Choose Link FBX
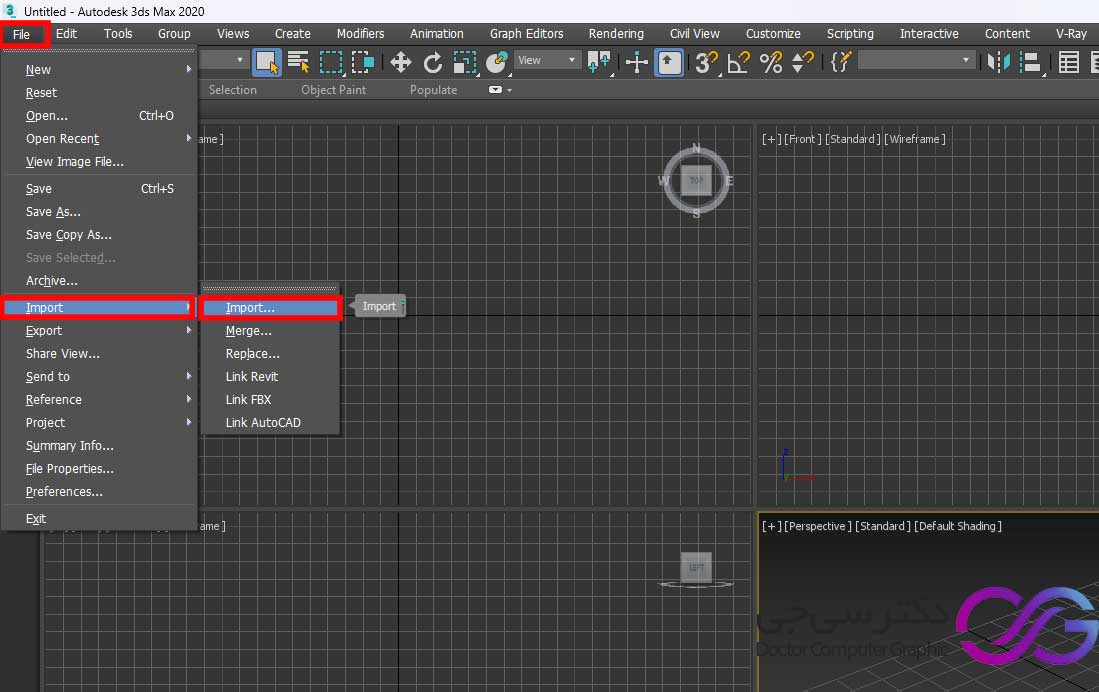The width and height of the screenshot is (1099, 692). pyautogui.click(x=271, y=400)
